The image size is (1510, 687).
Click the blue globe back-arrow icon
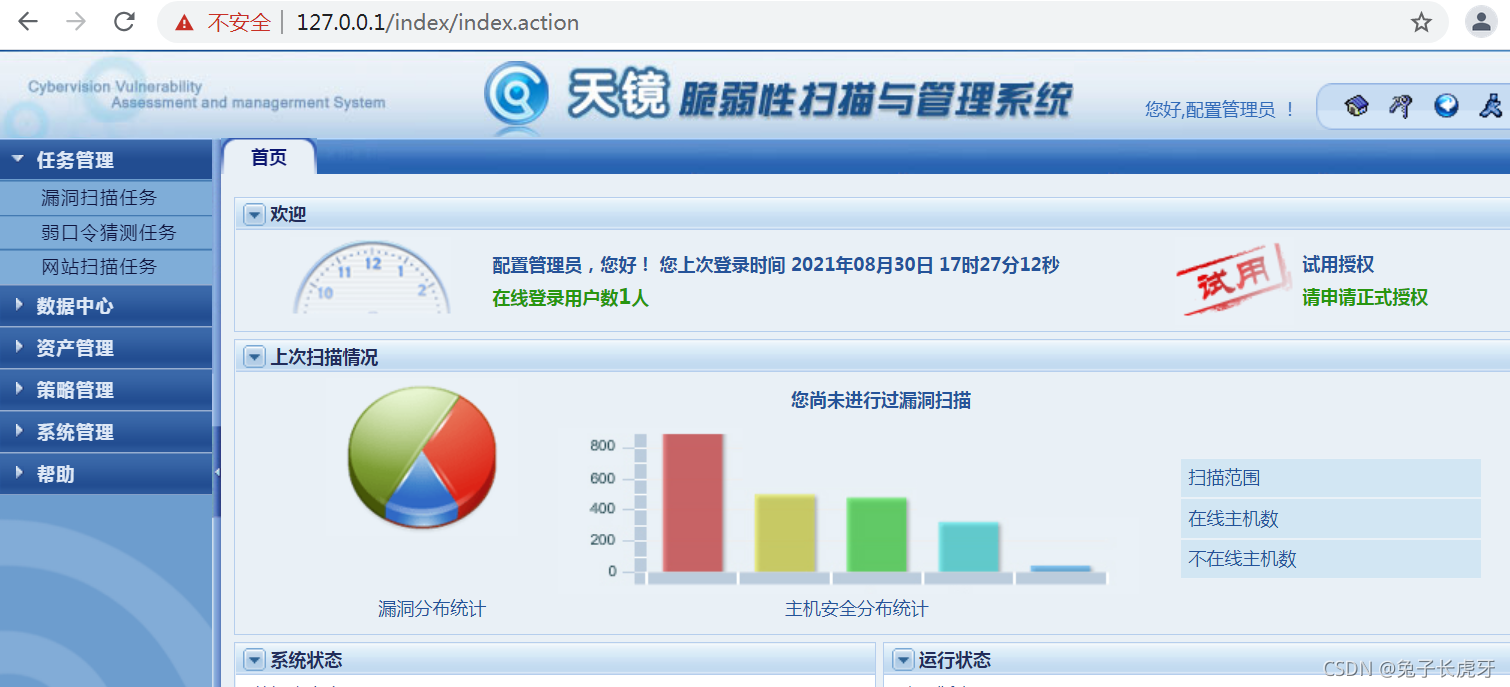pos(1446,106)
